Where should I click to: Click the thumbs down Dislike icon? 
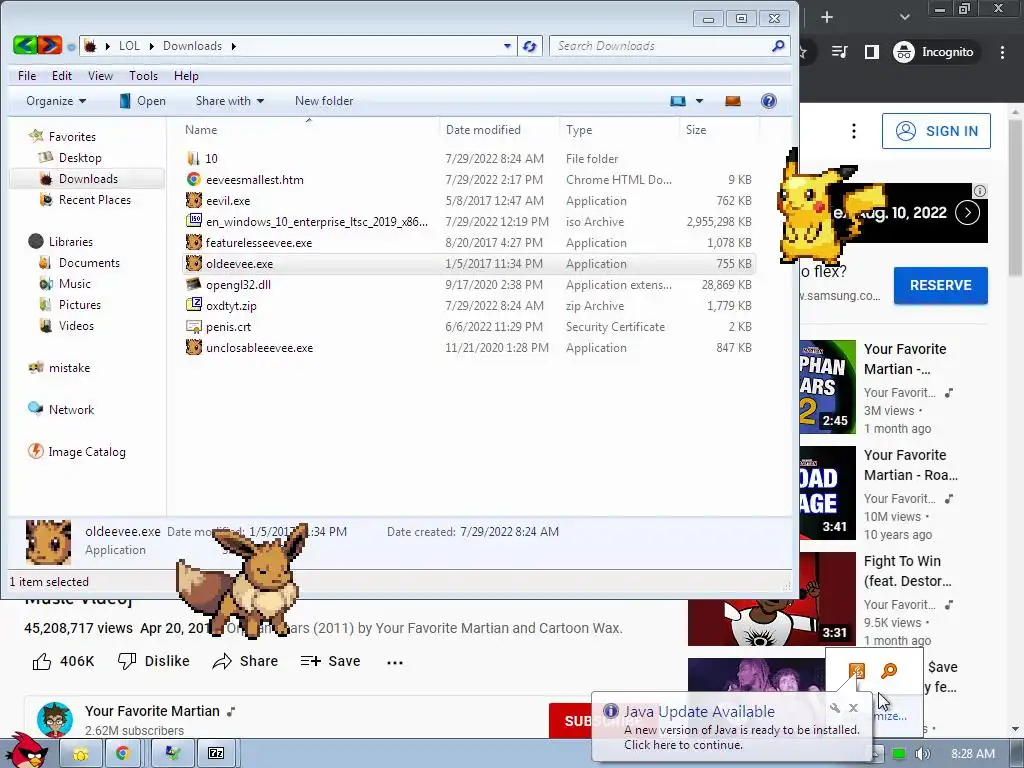[x=127, y=662]
